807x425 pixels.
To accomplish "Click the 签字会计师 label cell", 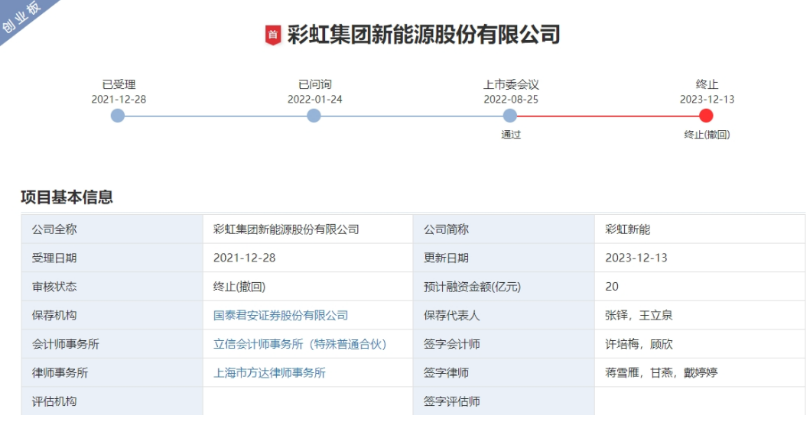I will (504, 344).
